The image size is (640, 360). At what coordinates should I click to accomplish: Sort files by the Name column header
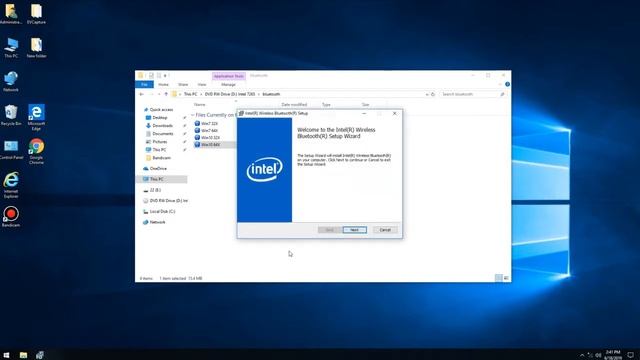click(x=199, y=105)
